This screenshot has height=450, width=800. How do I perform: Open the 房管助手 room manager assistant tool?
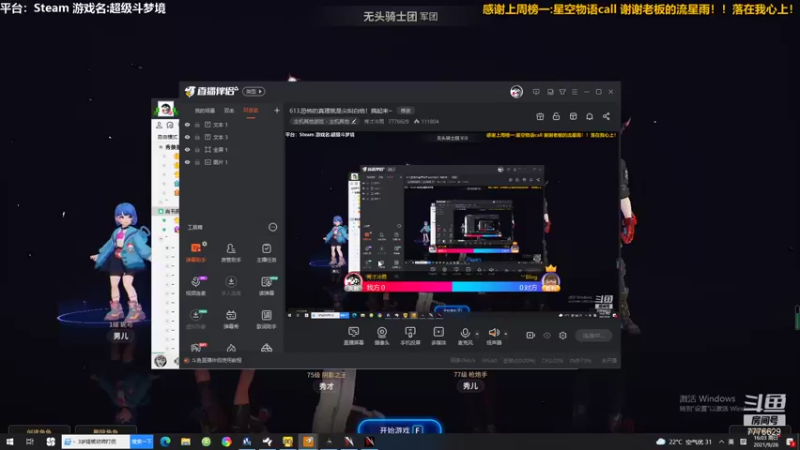coord(231,252)
